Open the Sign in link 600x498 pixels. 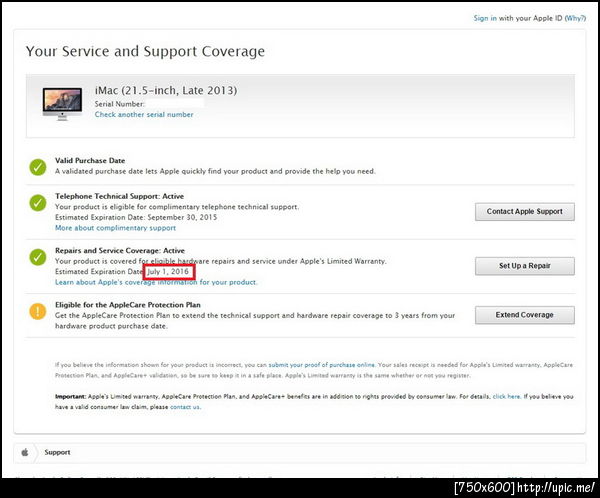(x=485, y=18)
